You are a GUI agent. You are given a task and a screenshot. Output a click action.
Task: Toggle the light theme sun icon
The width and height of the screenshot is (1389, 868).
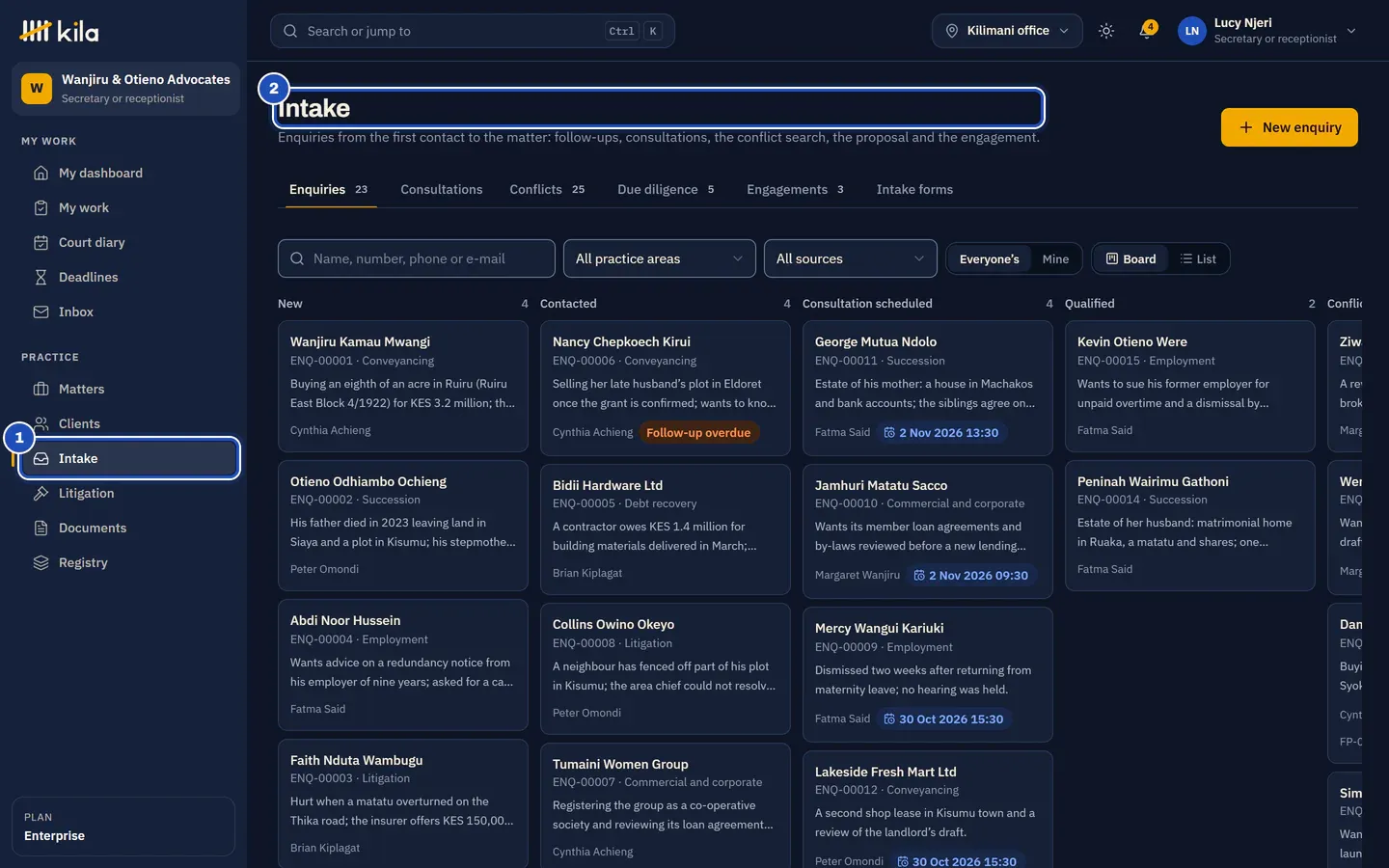[1106, 31]
